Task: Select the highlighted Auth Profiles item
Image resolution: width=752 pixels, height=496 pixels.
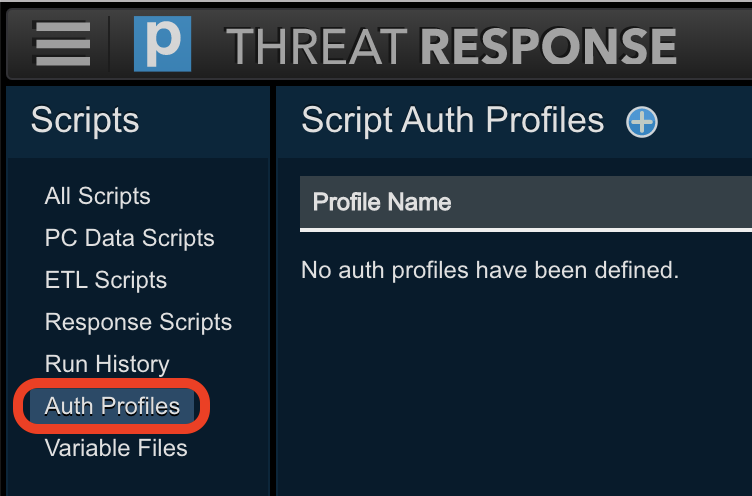Action: pyautogui.click(x=112, y=406)
